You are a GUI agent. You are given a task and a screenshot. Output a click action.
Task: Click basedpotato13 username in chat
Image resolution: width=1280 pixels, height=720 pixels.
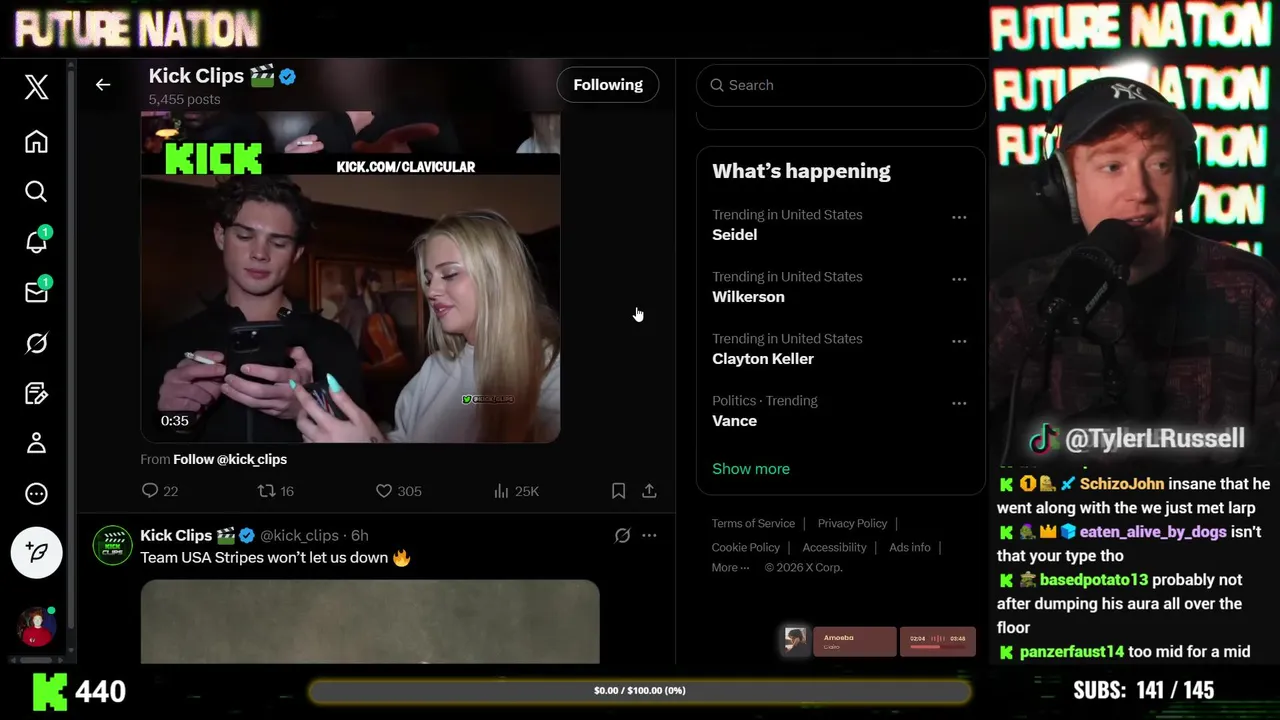coord(1094,580)
